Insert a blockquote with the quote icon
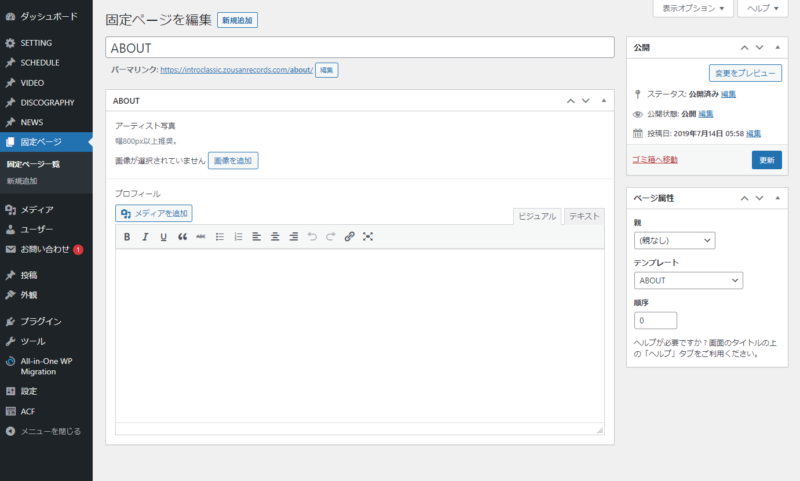This screenshot has width=800, height=481. click(182, 237)
